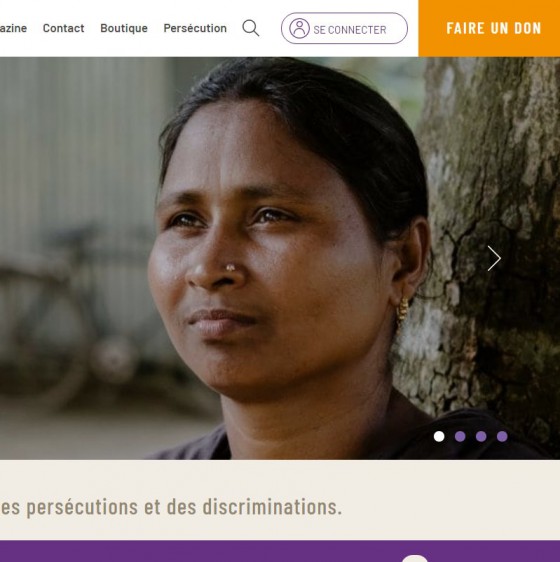This screenshot has width=560, height=562.
Task: Advance carousel with the right arrow
Action: click(x=494, y=258)
